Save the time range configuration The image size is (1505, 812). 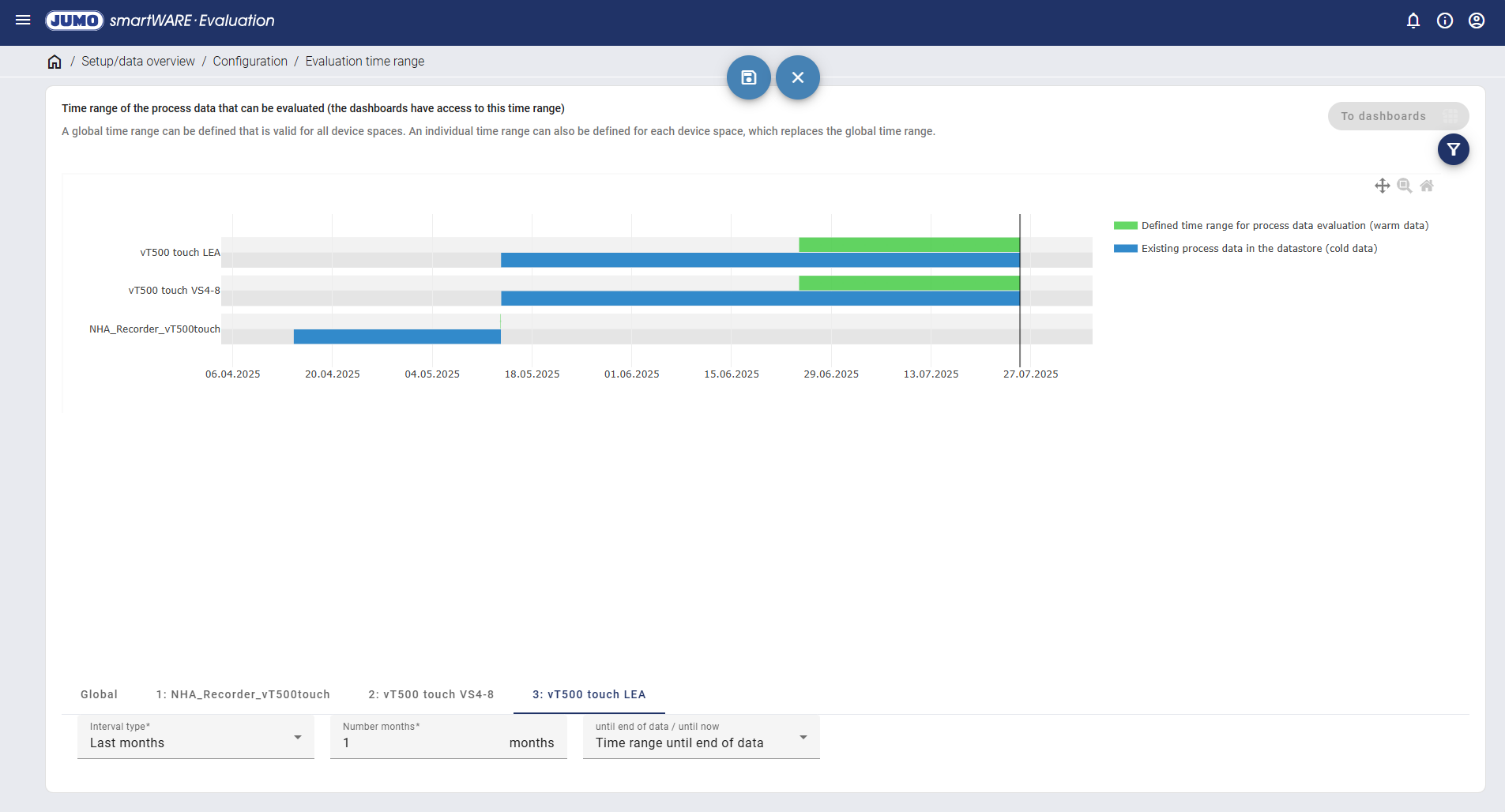(x=748, y=77)
